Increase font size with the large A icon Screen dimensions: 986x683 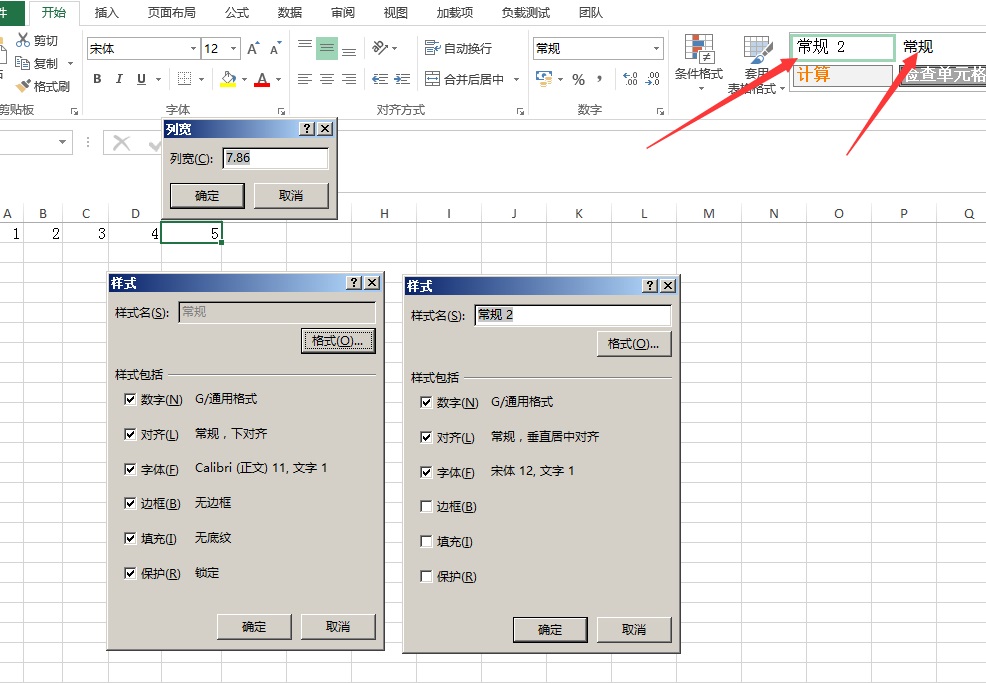coord(253,49)
